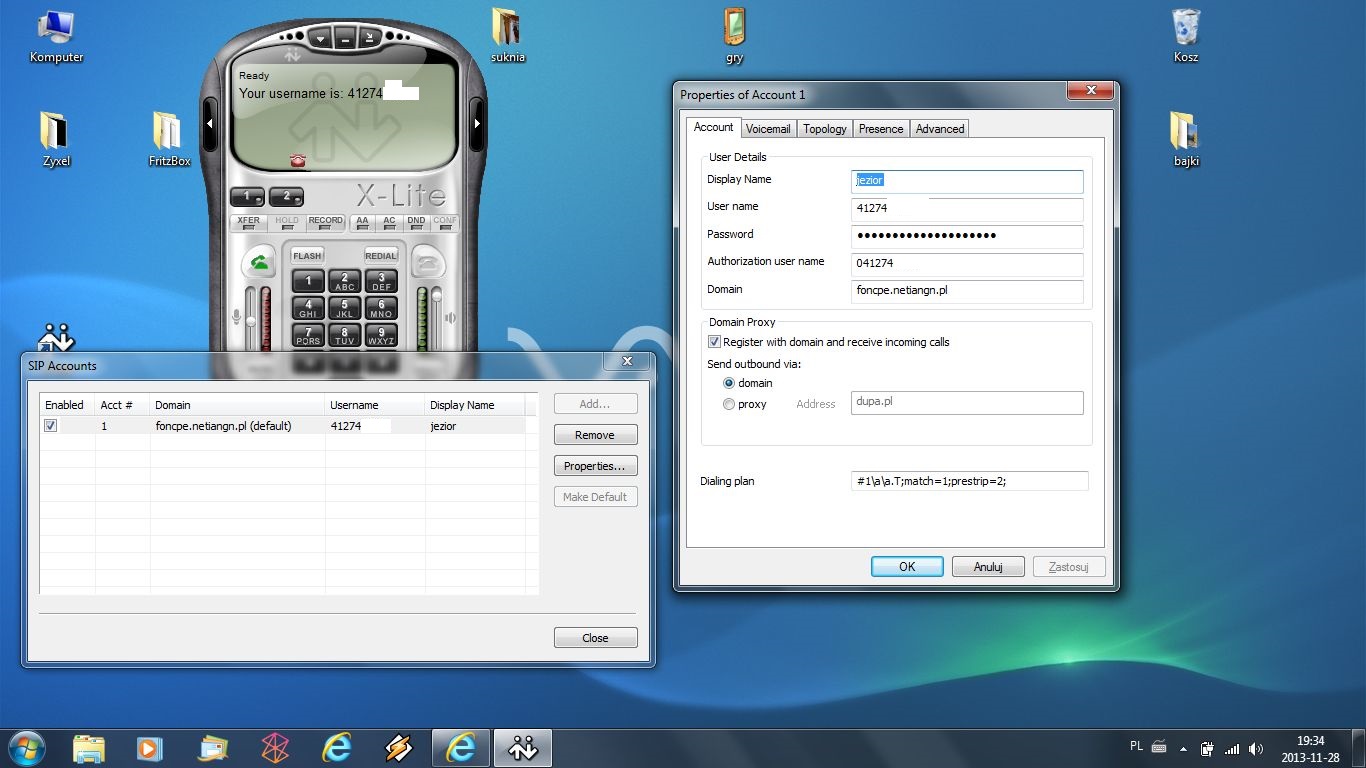The height and width of the screenshot is (768, 1366).
Task: Click the red missed-call phone icon on display
Action: click(x=297, y=160)
